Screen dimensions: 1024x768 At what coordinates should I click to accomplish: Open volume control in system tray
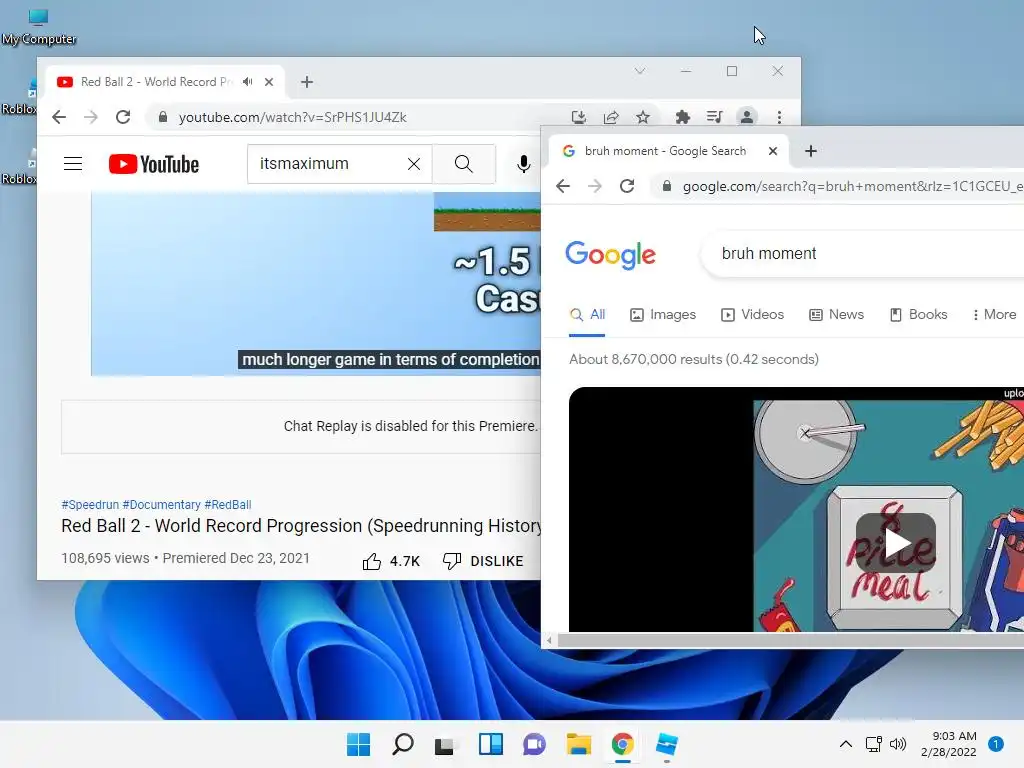pos(898,744)
